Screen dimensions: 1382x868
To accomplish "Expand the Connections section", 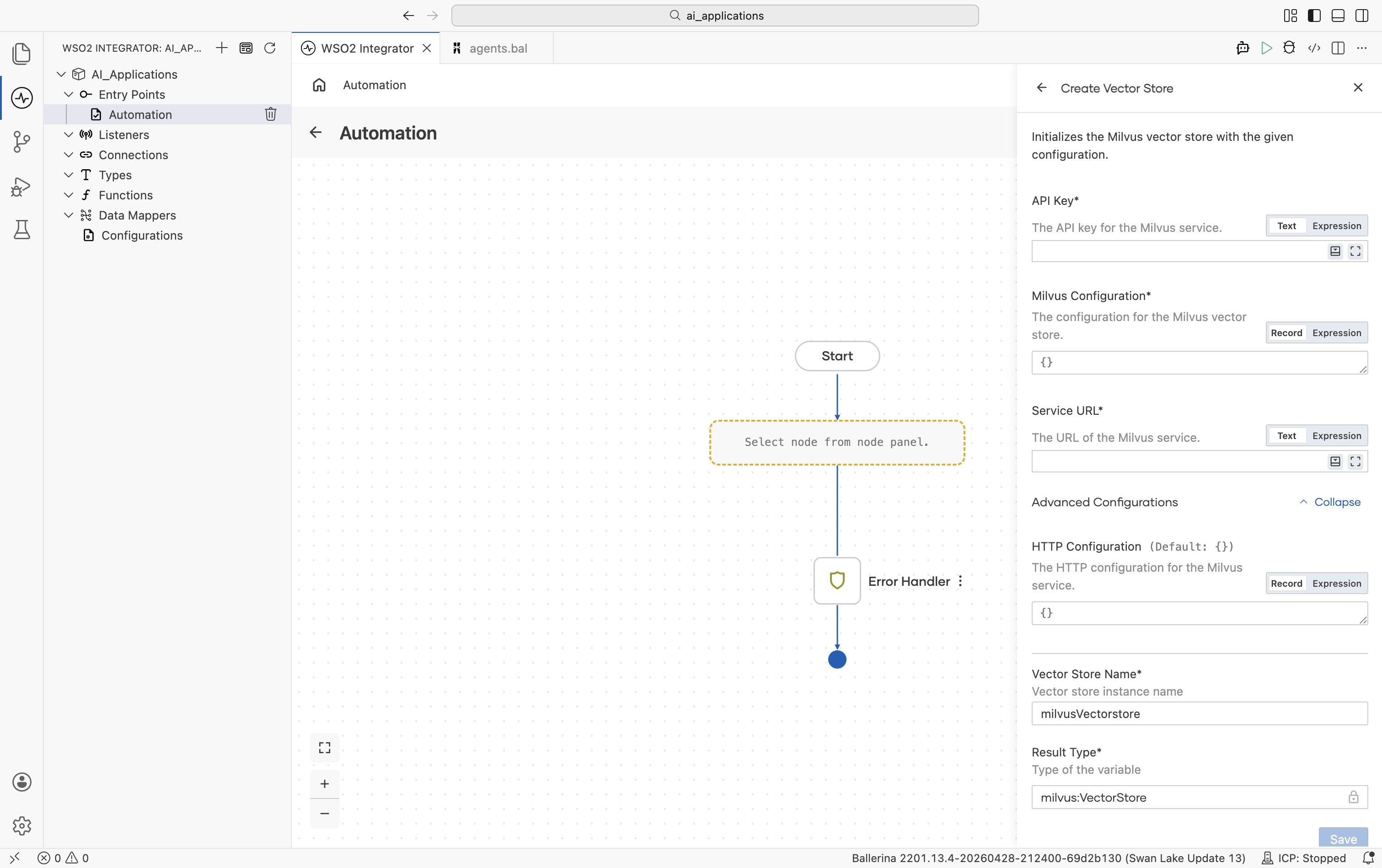I will click(68, 155).
